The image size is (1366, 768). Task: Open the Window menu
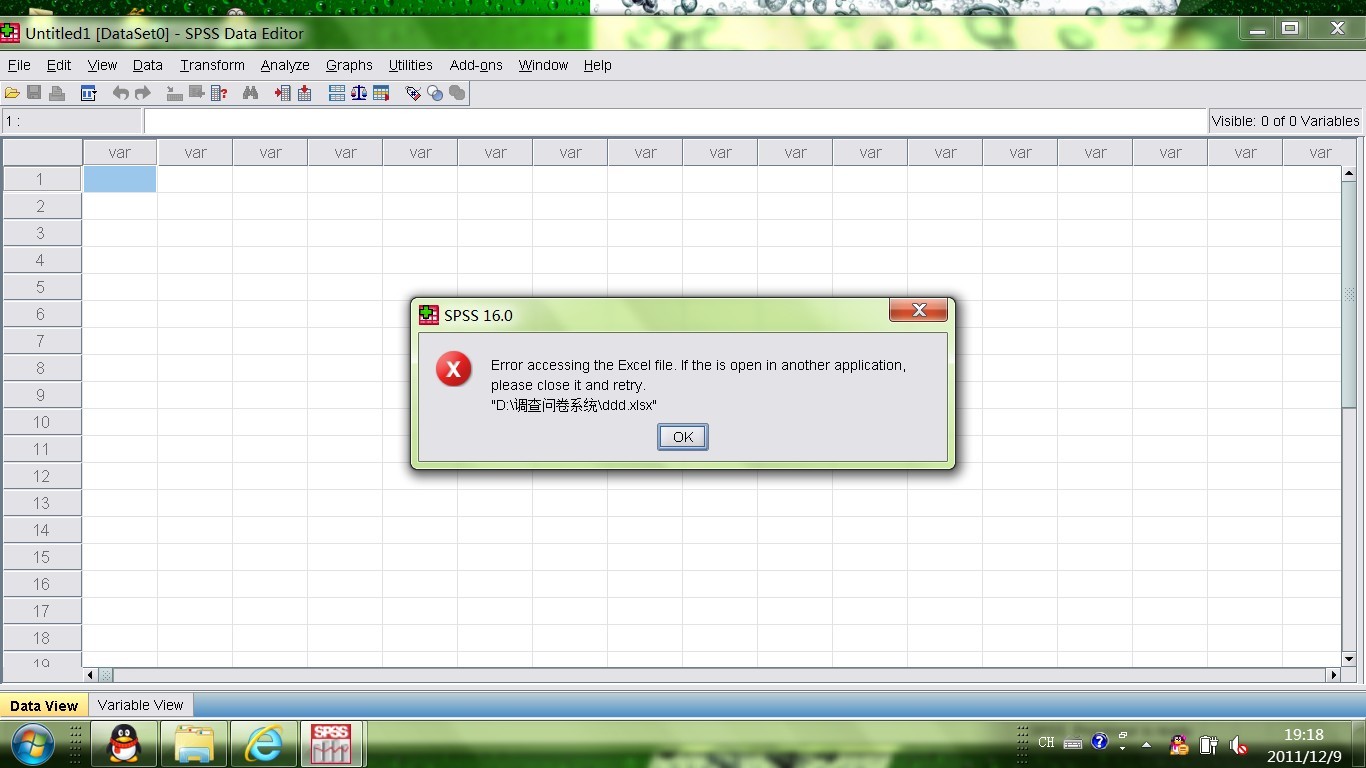coord(543,65)
